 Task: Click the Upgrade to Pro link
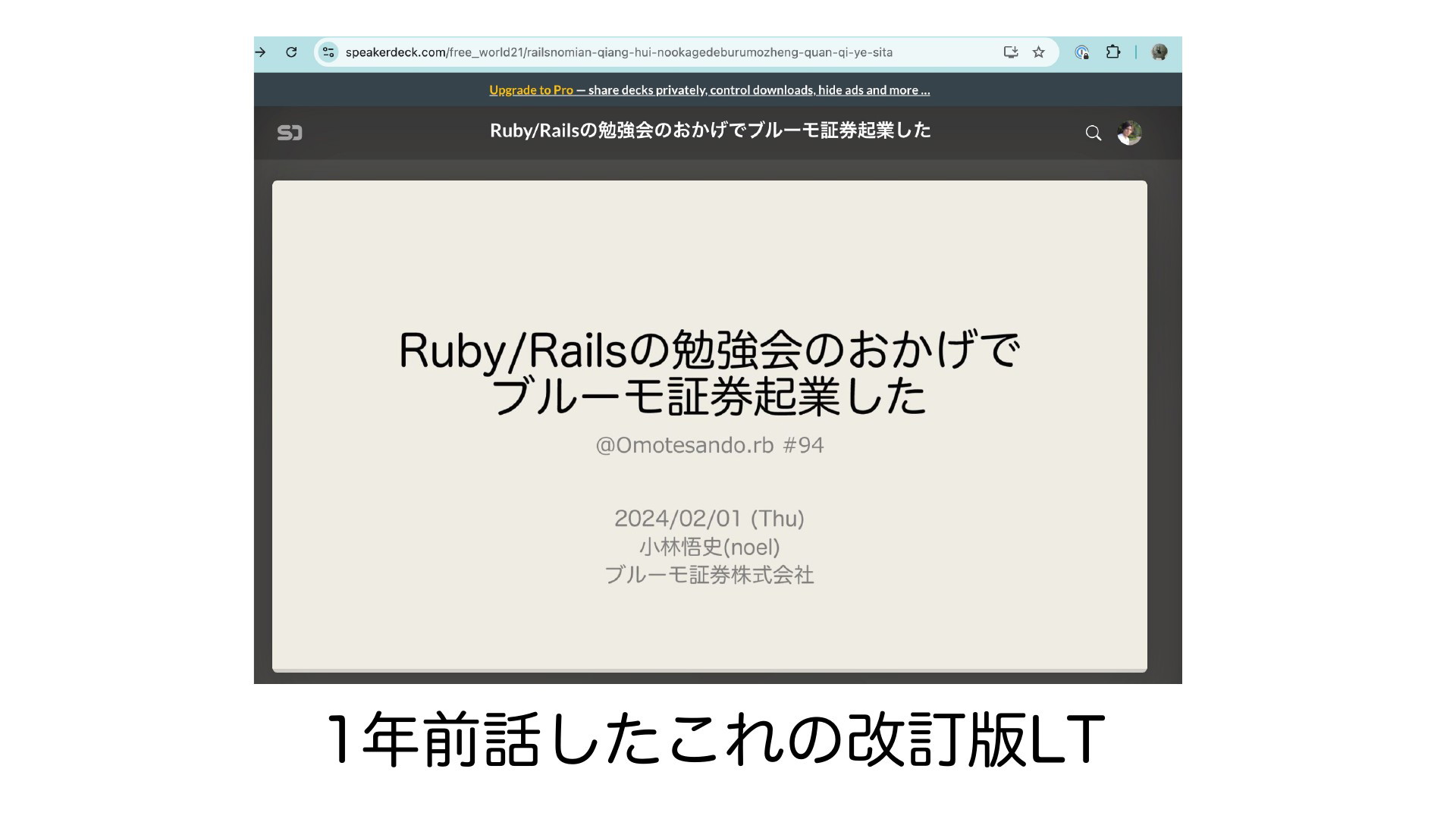[531, 90]
